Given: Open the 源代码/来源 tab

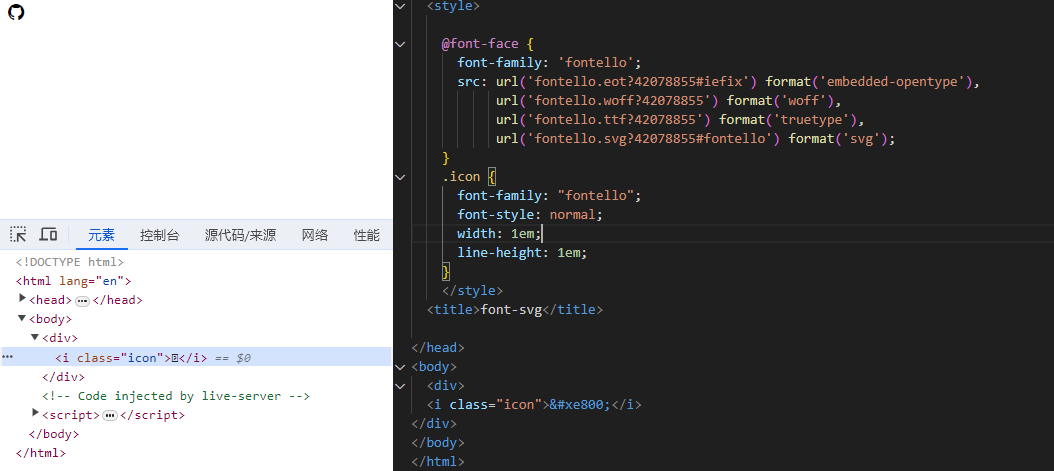Looking at the screenshot, I should click(240, 235).
